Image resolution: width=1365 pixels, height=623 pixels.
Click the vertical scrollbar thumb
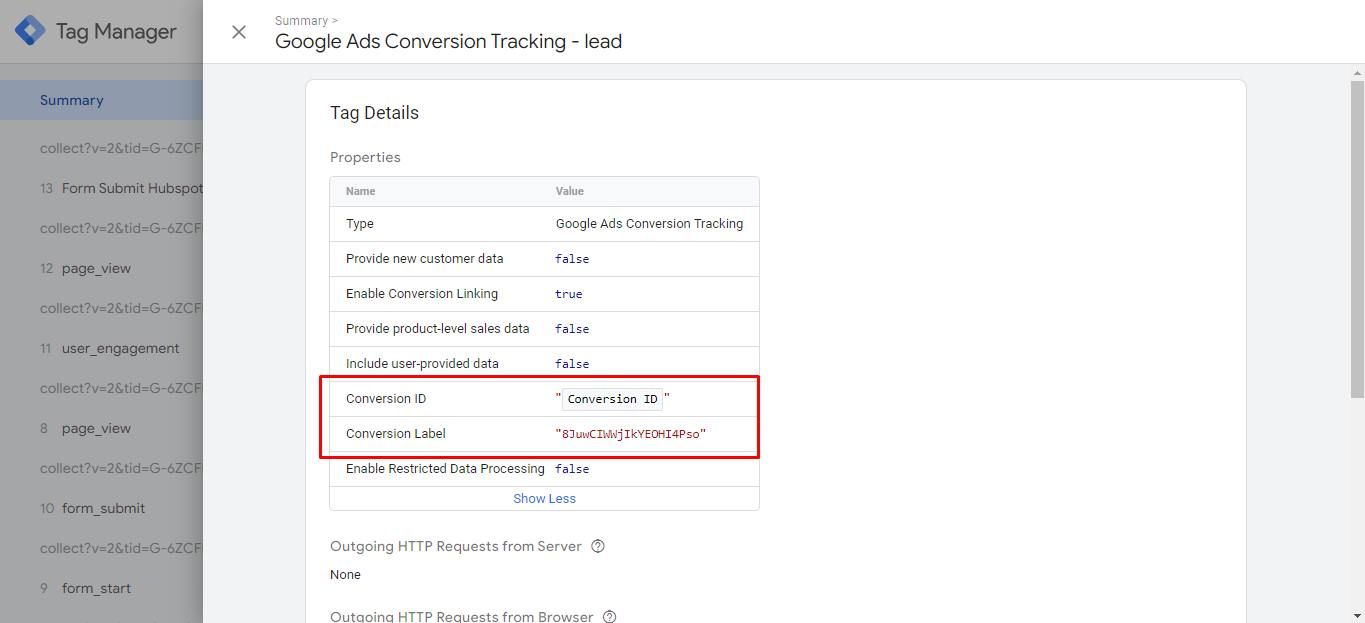click(x=1357, y=240)
